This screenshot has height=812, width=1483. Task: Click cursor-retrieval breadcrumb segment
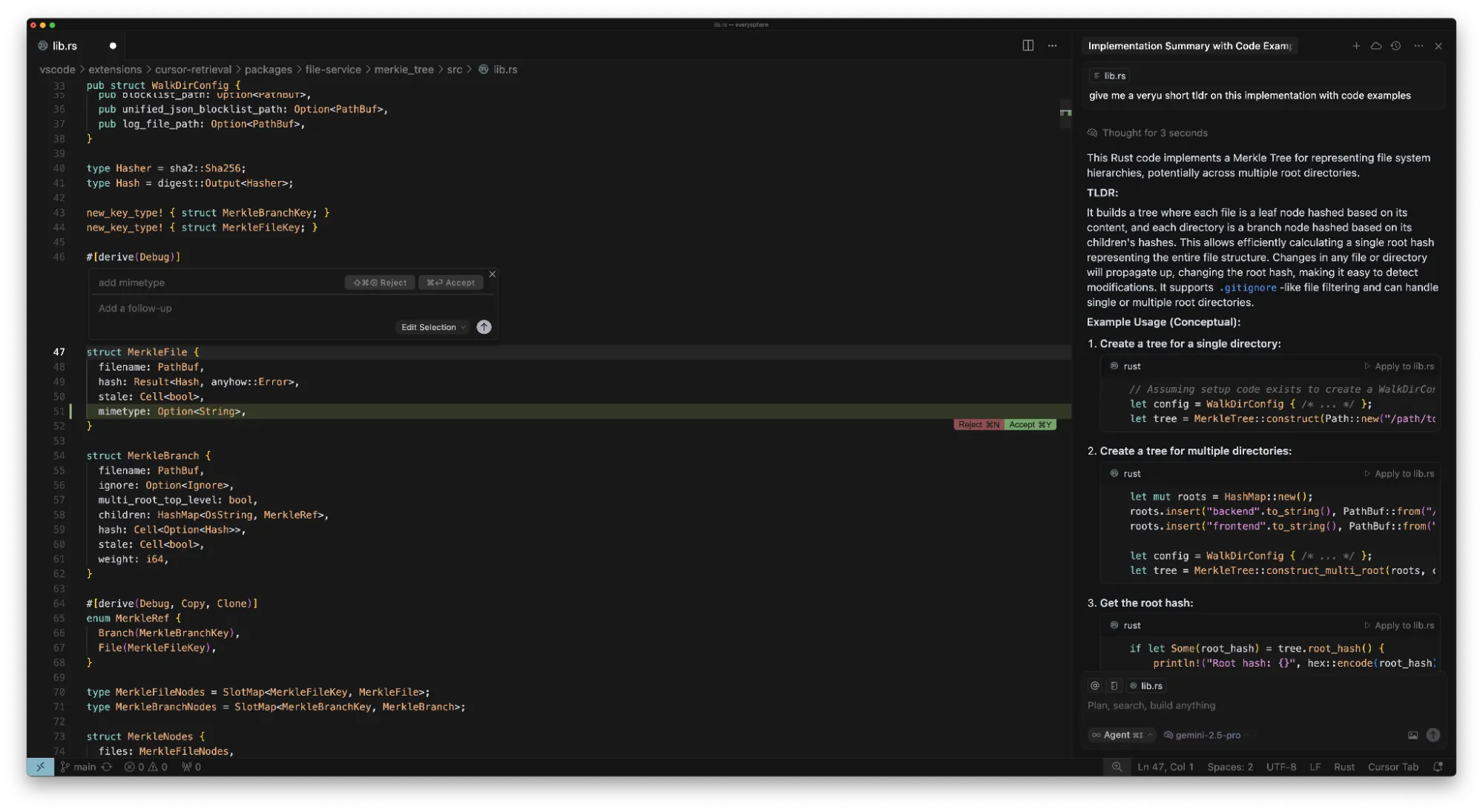193,70
